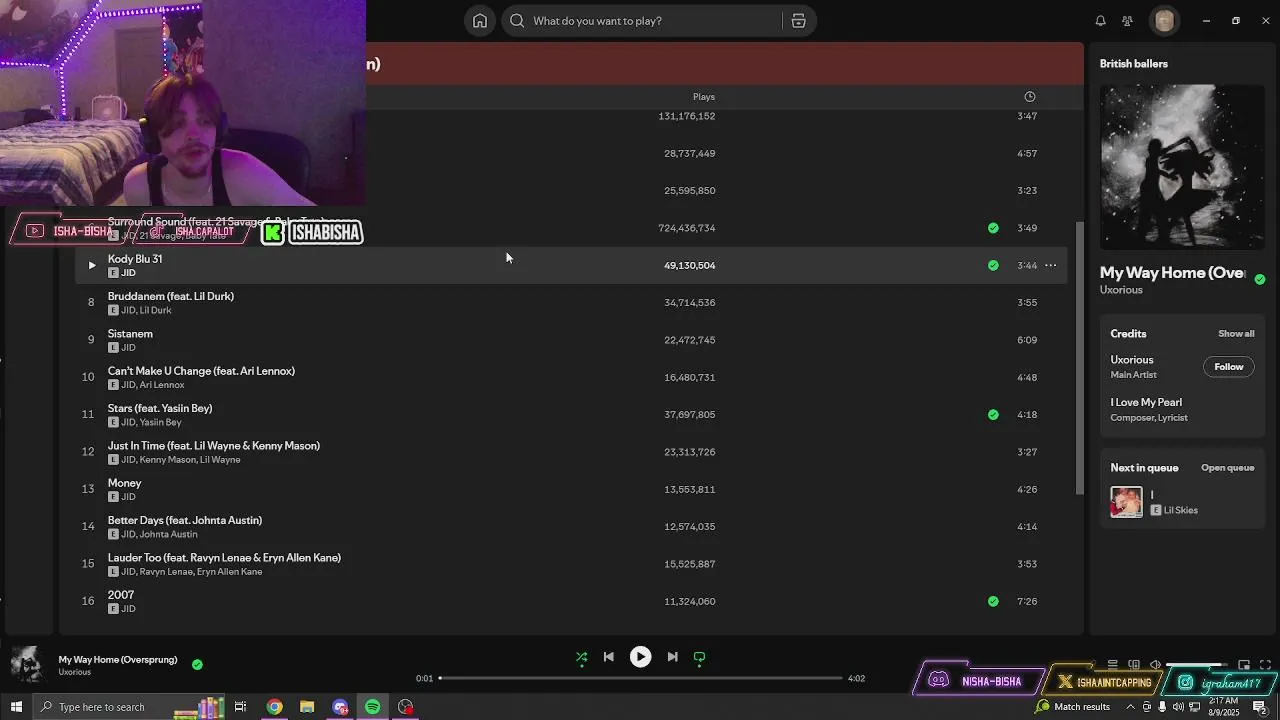Open the Ari Lennox artist link
Image resolution: width=1280 pixels, height=720 pixels.
coord(162,385)
